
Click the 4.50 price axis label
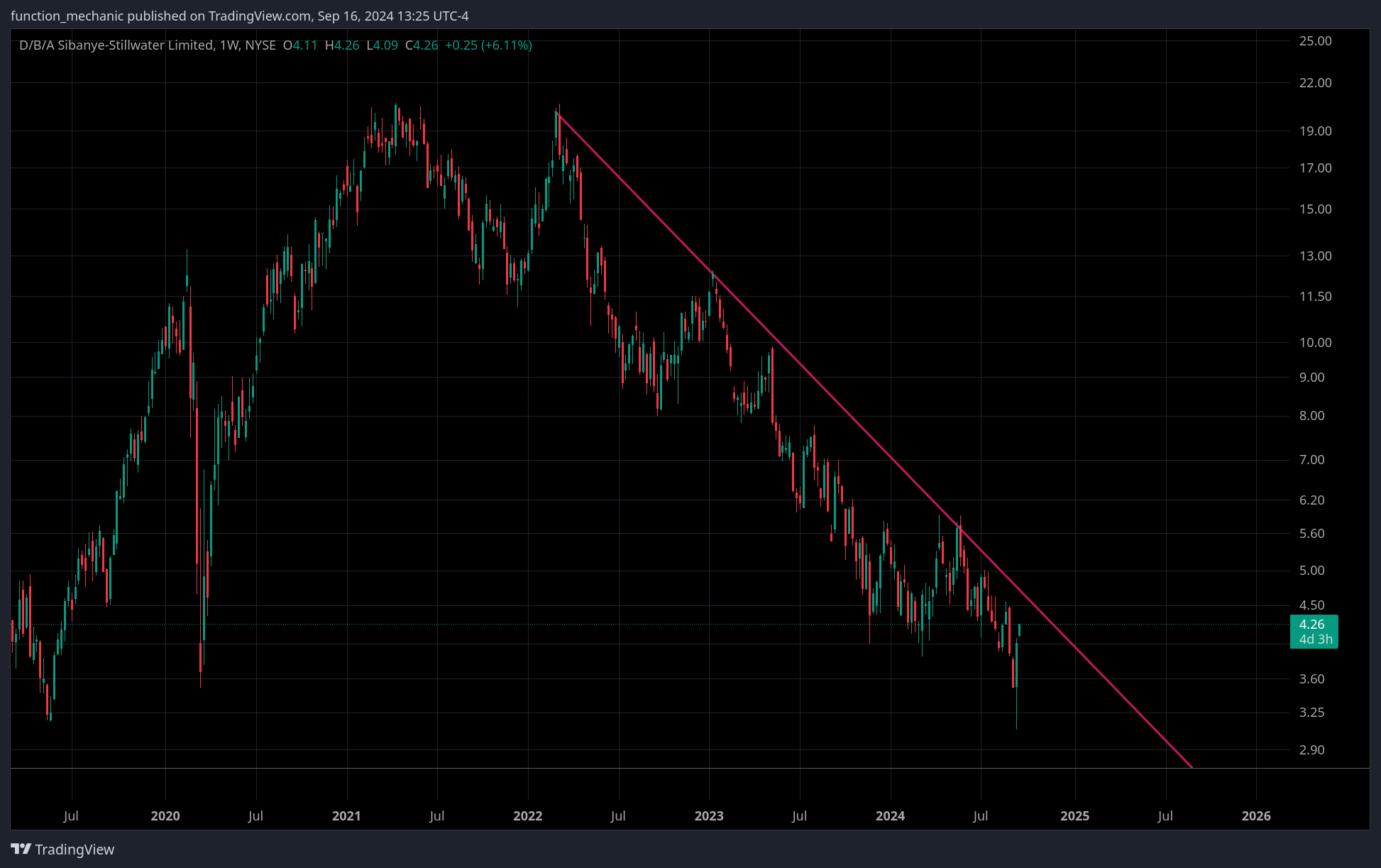pos(1311,605)
